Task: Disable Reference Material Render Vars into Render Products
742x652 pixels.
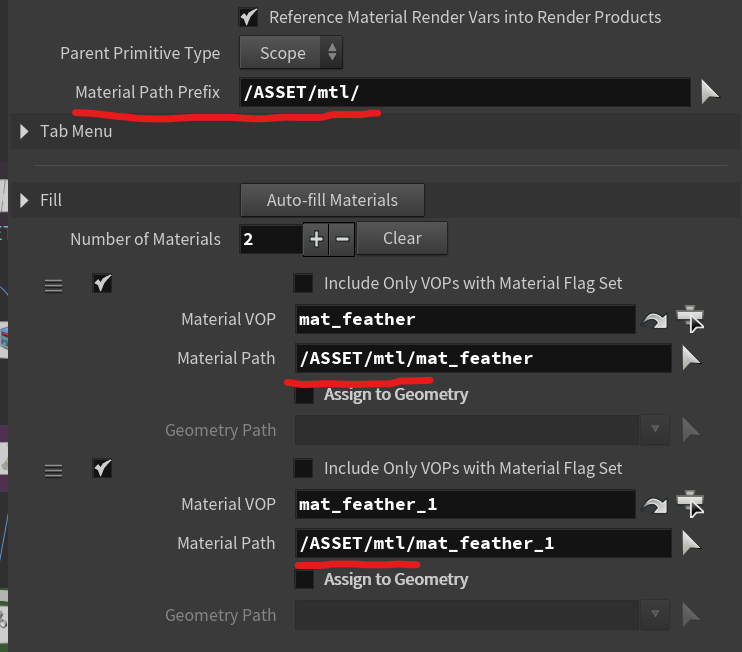Action: pyautogui.click(x=248, y=17)
